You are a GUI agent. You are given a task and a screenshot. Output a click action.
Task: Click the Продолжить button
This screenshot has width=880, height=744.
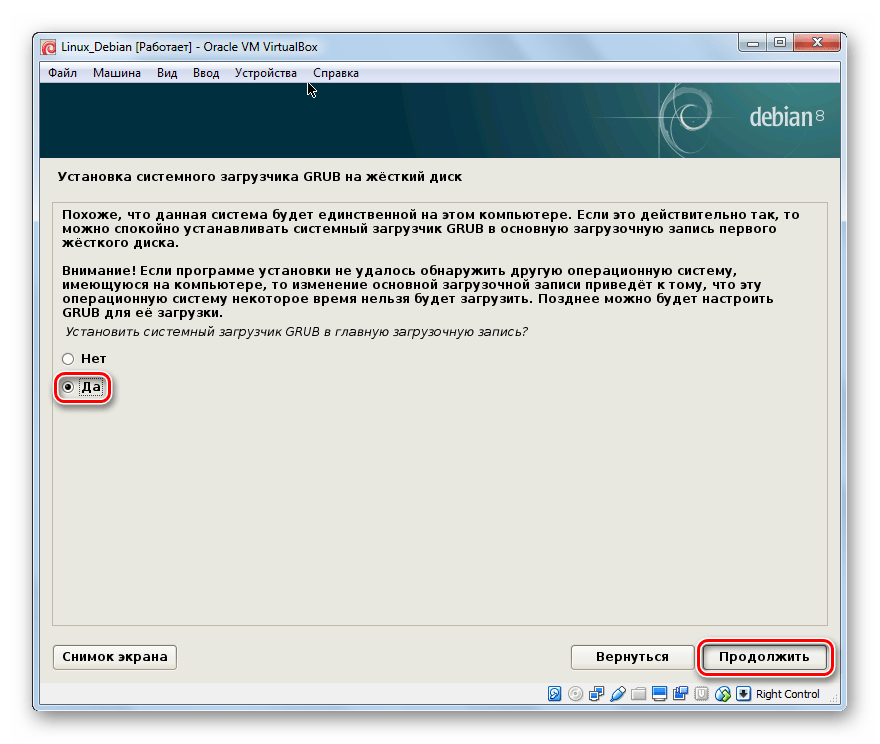click(764, 657)
